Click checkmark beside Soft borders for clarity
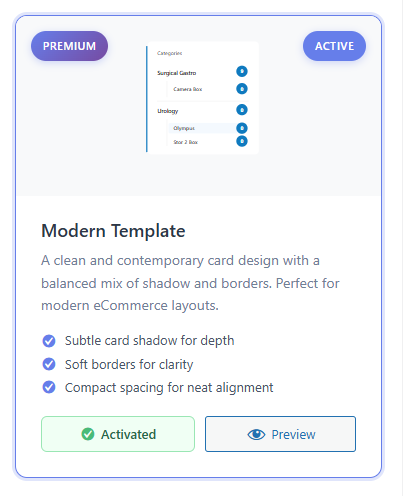The image size is (403, 496). click(x=49, y=364)
